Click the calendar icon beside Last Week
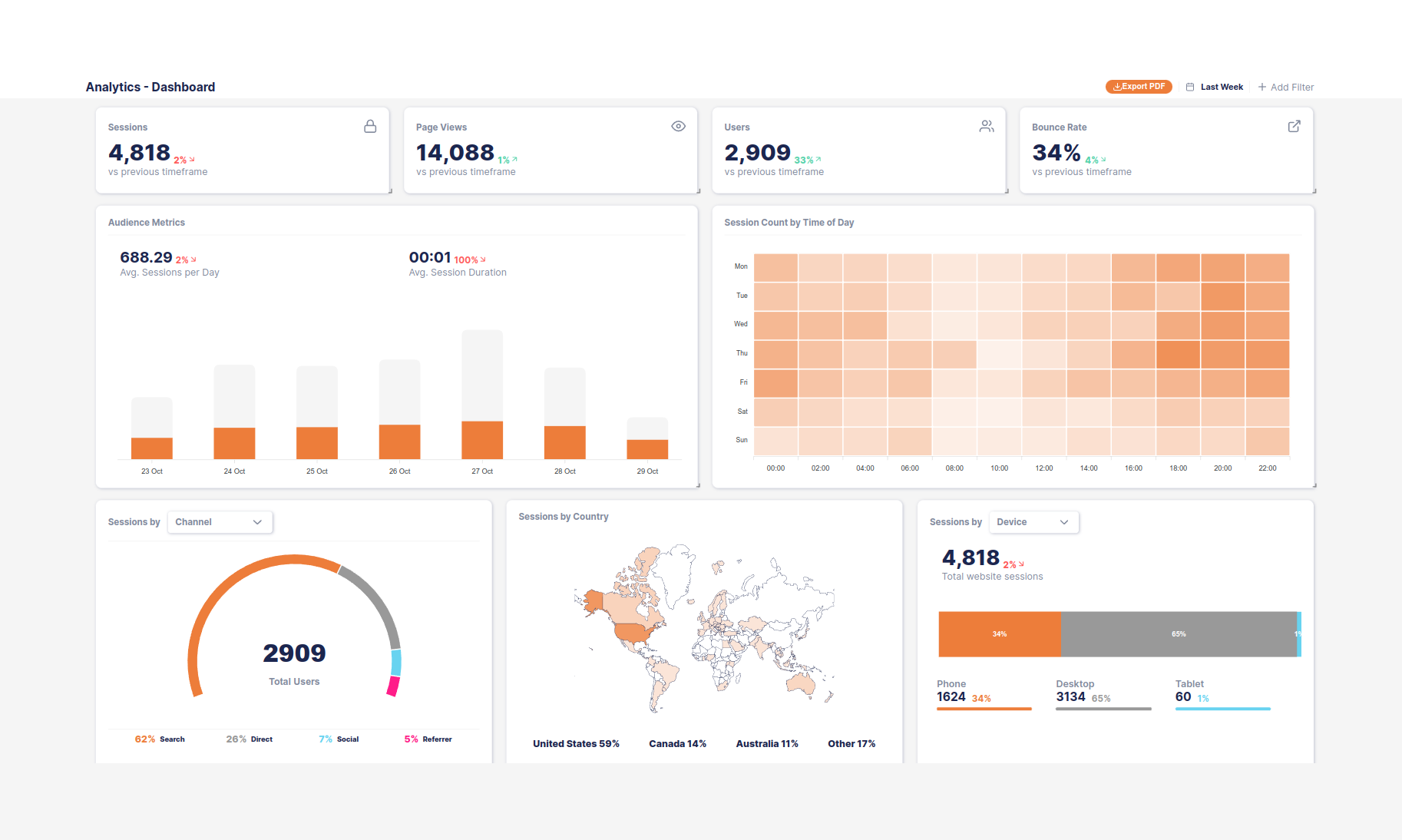The height and width of the screenshot is (840, 1402). point(1190,88)
